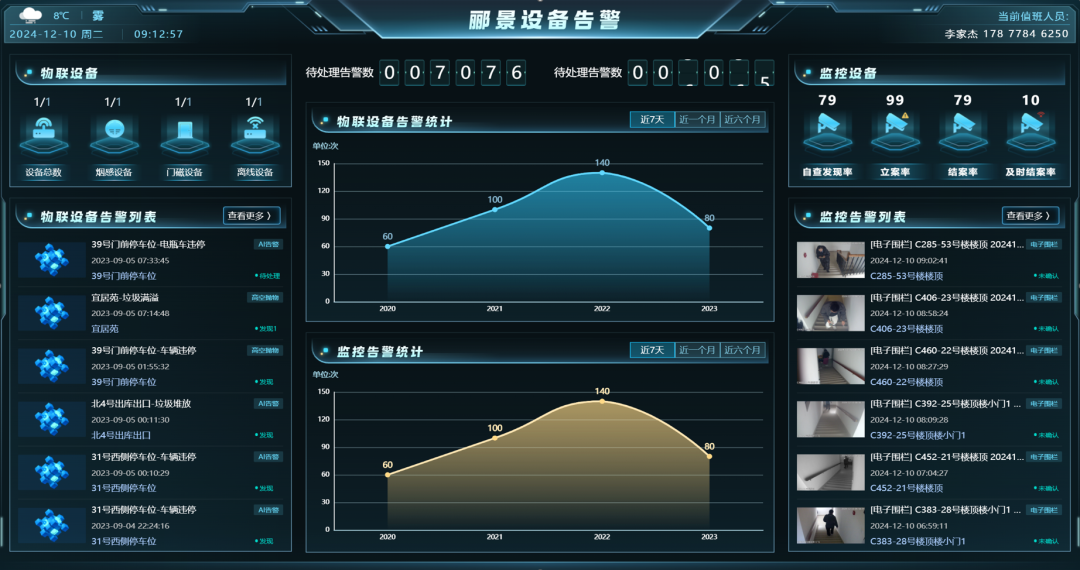Image resolution: width=1080 pixels, height=570 pixels.
Task: Switch 物联设备告警统计 chart to 近一个月
Action: click(x=697, y=120)
